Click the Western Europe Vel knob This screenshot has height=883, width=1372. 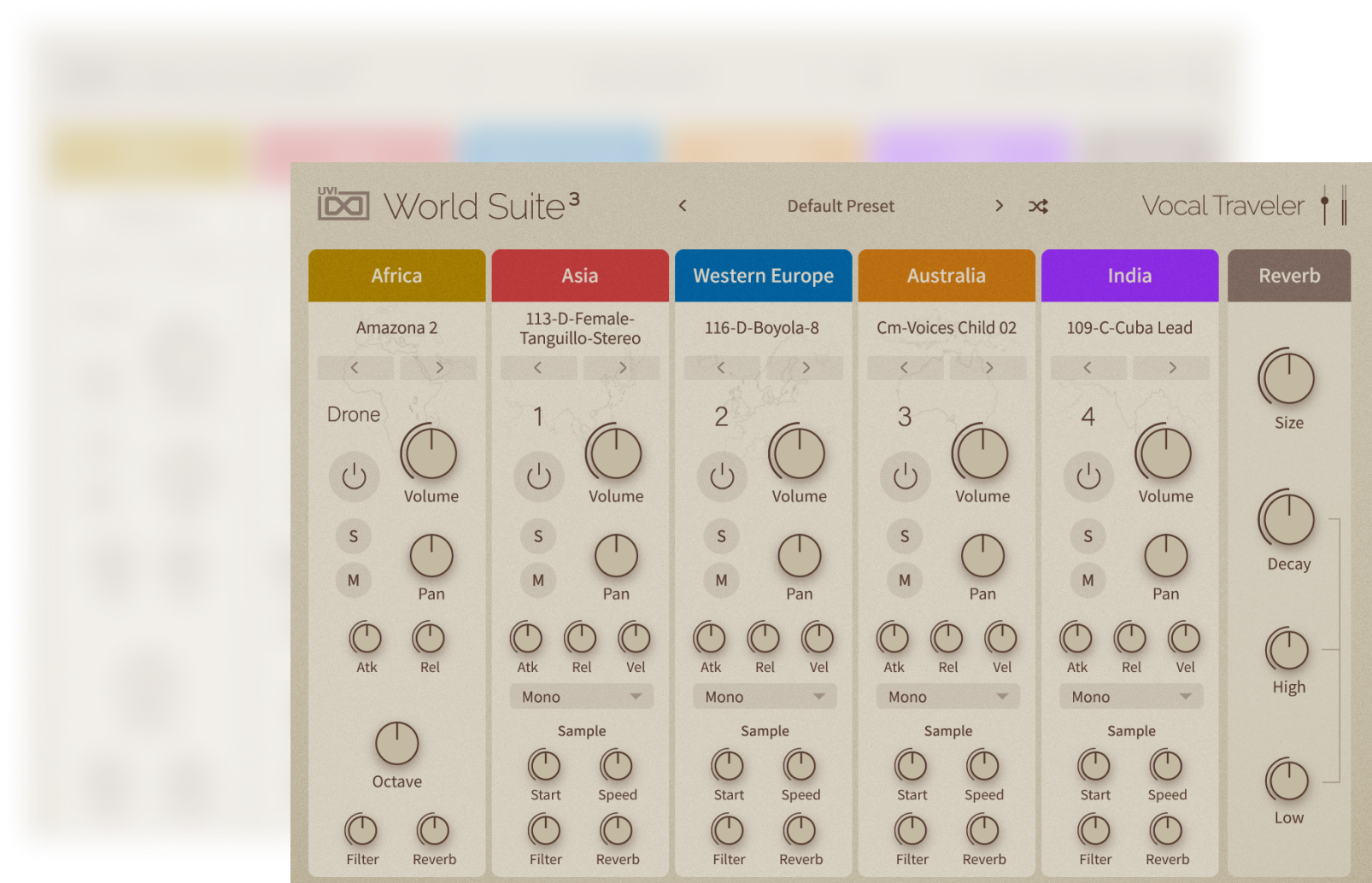click(818, 638)
